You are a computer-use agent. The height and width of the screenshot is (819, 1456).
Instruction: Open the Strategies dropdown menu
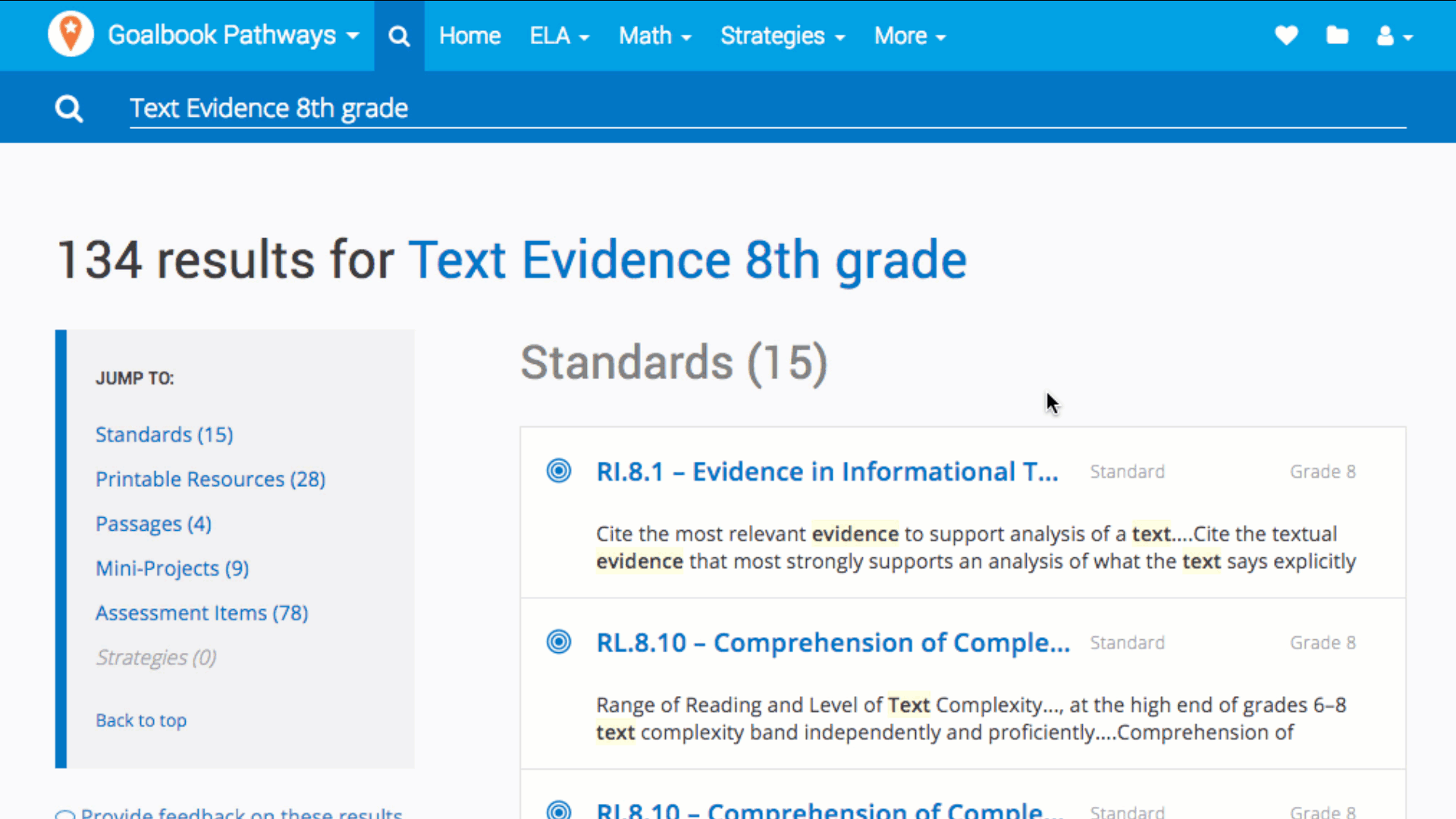coord(782,36)
